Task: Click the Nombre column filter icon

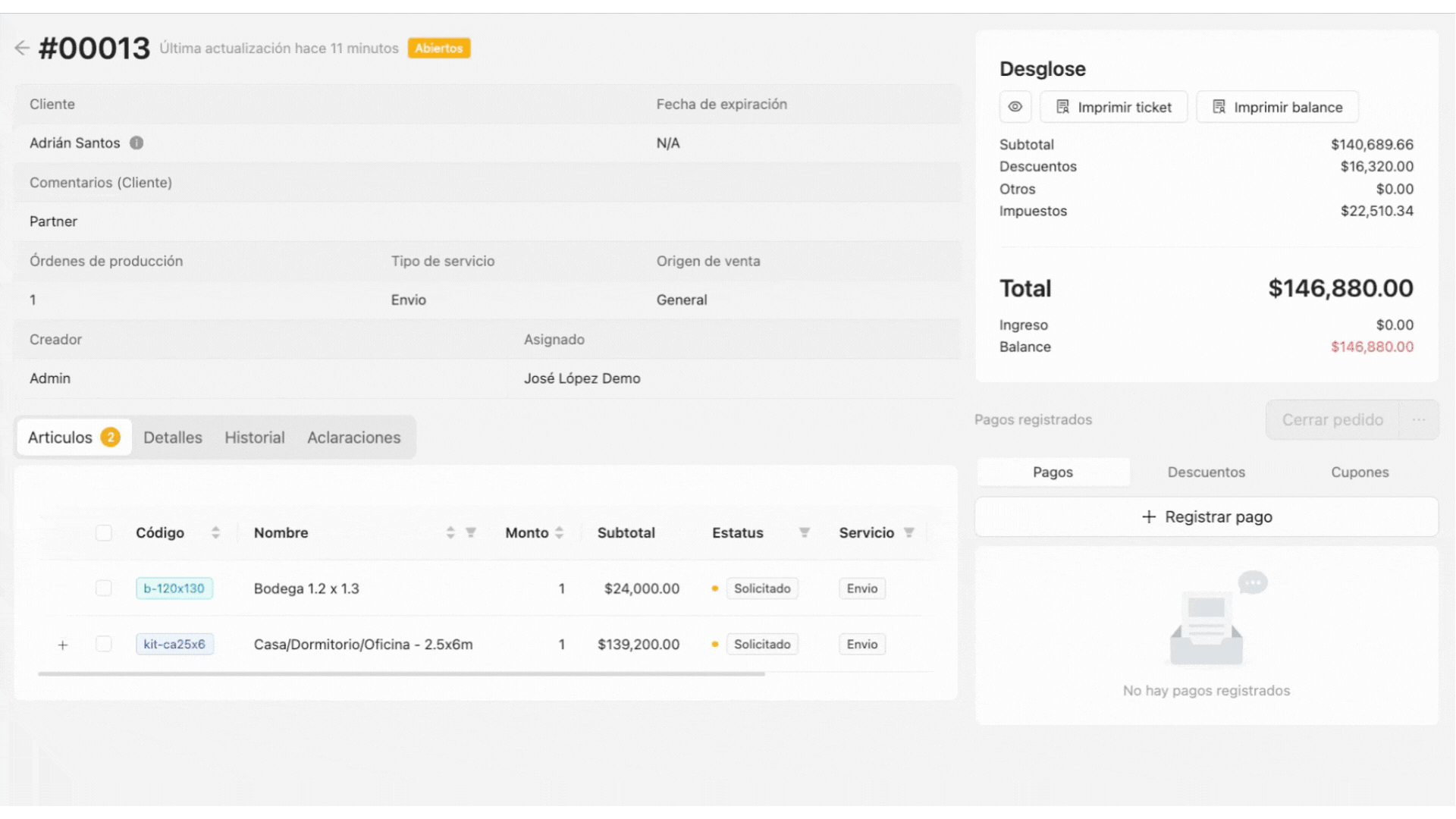Action: 471,532
